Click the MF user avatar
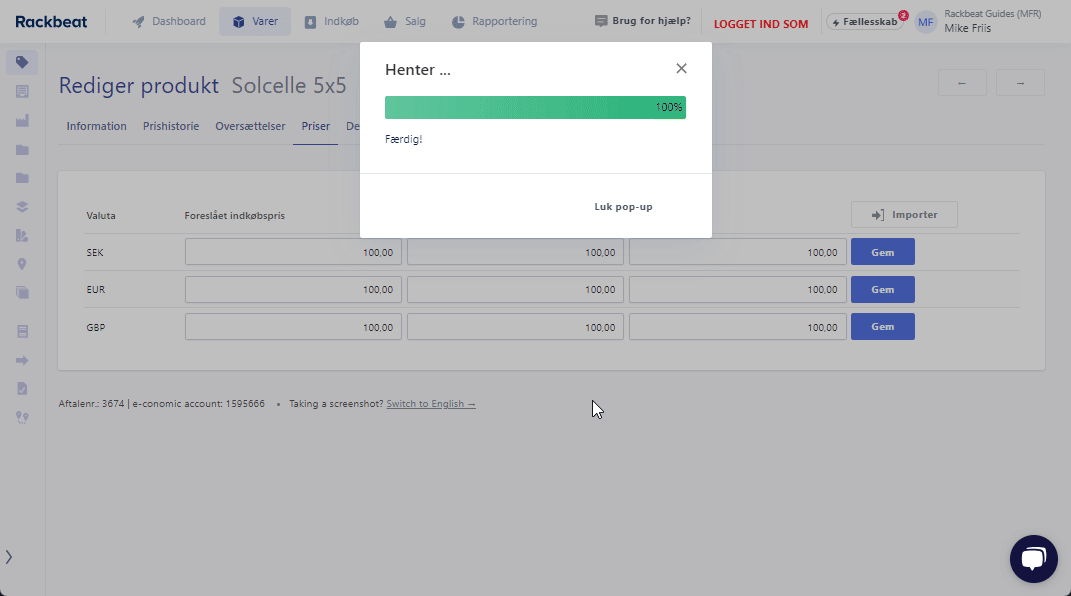The image size is (1071, 596). pos(926,22)
